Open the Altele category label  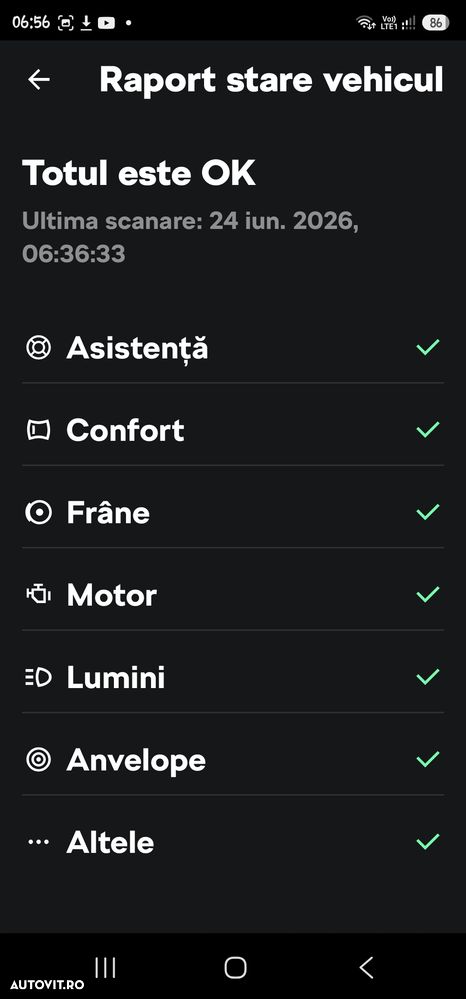point(110,842)
